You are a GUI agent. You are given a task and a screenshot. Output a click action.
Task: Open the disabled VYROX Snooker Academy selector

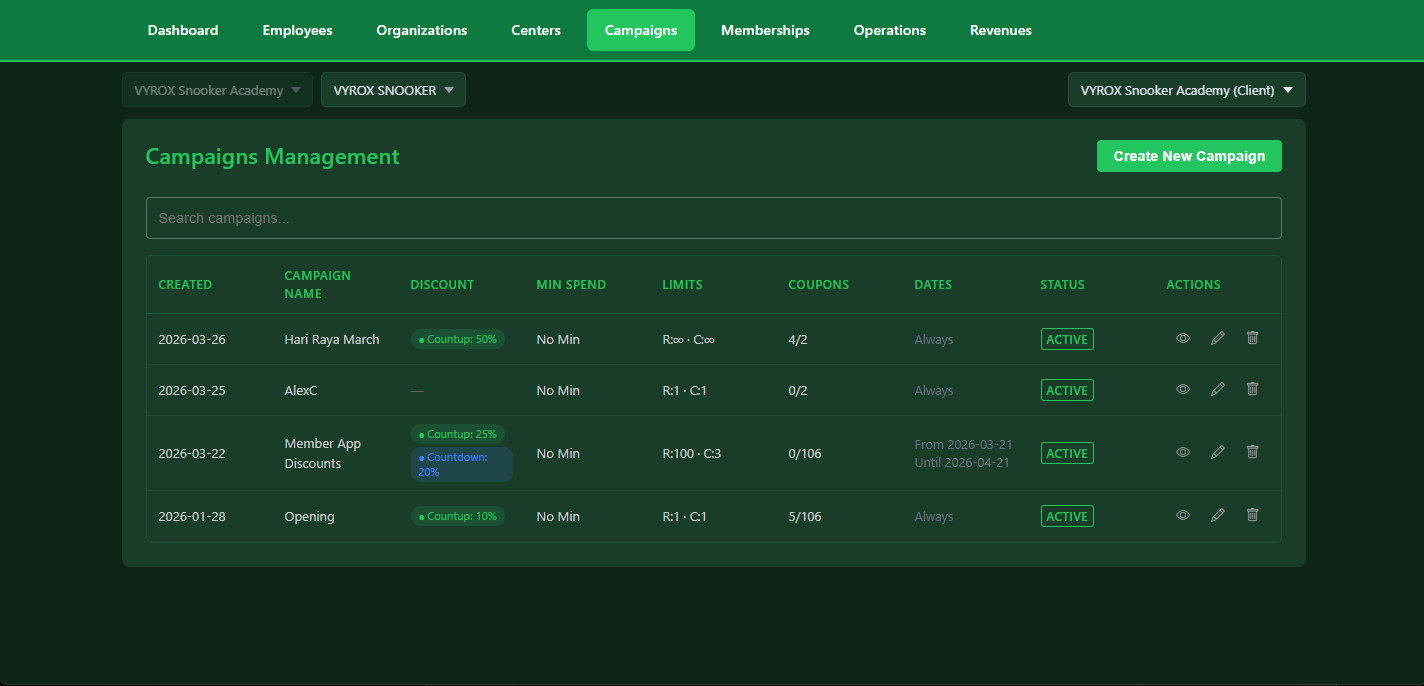217,89
